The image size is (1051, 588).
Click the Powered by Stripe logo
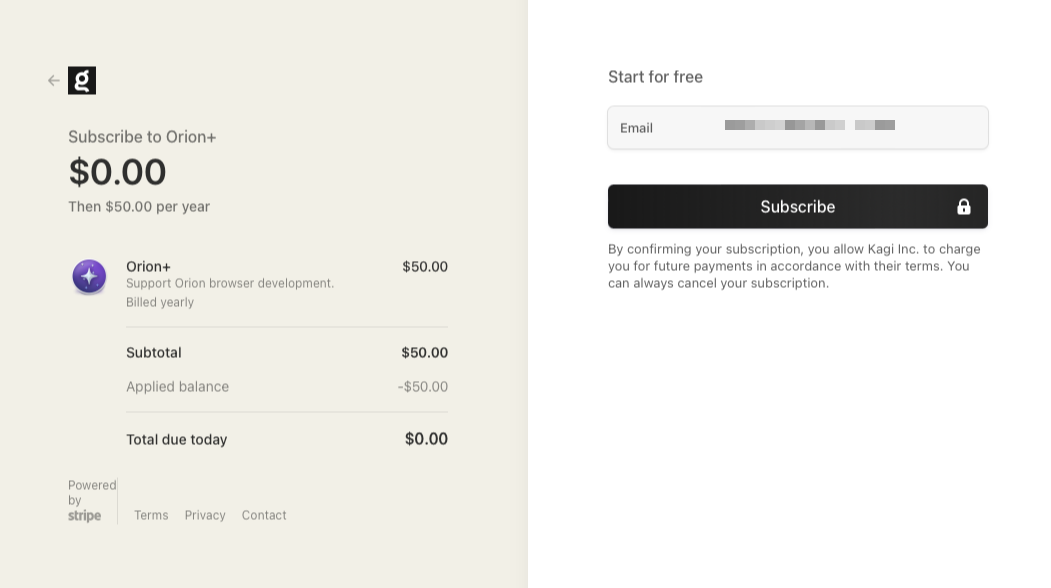85,516
